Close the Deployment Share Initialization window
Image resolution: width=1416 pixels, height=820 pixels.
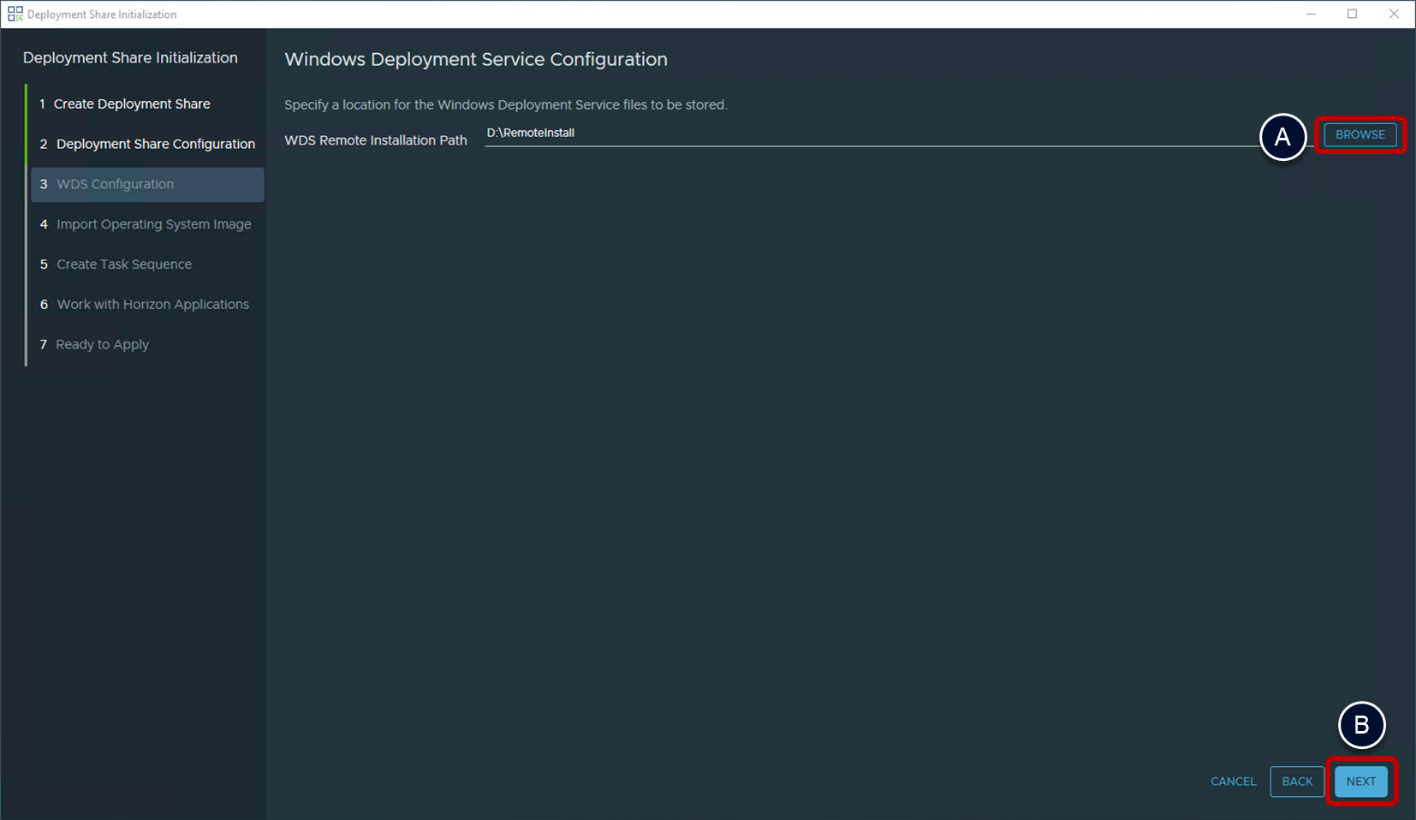click(x=1394, y=14)
